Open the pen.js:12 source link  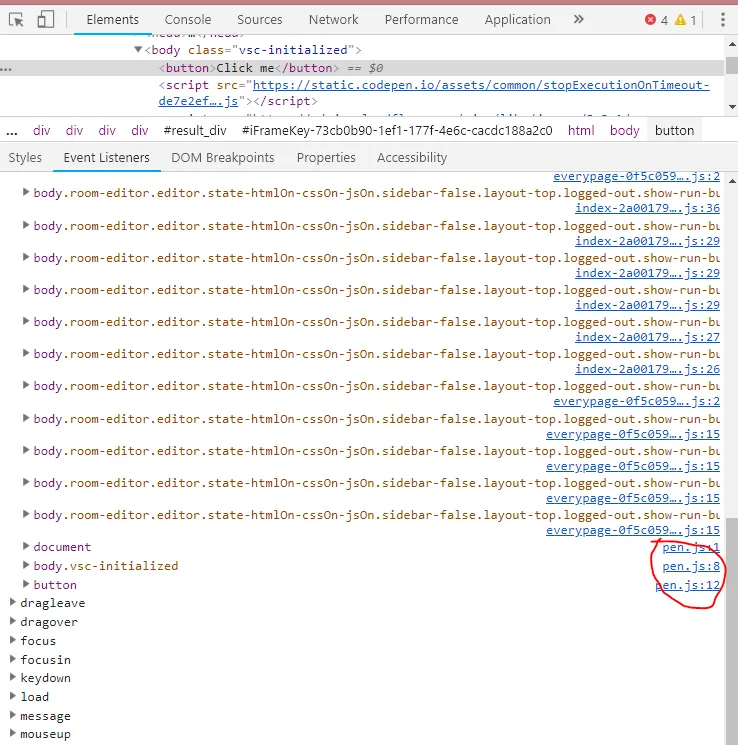[688, 585]
